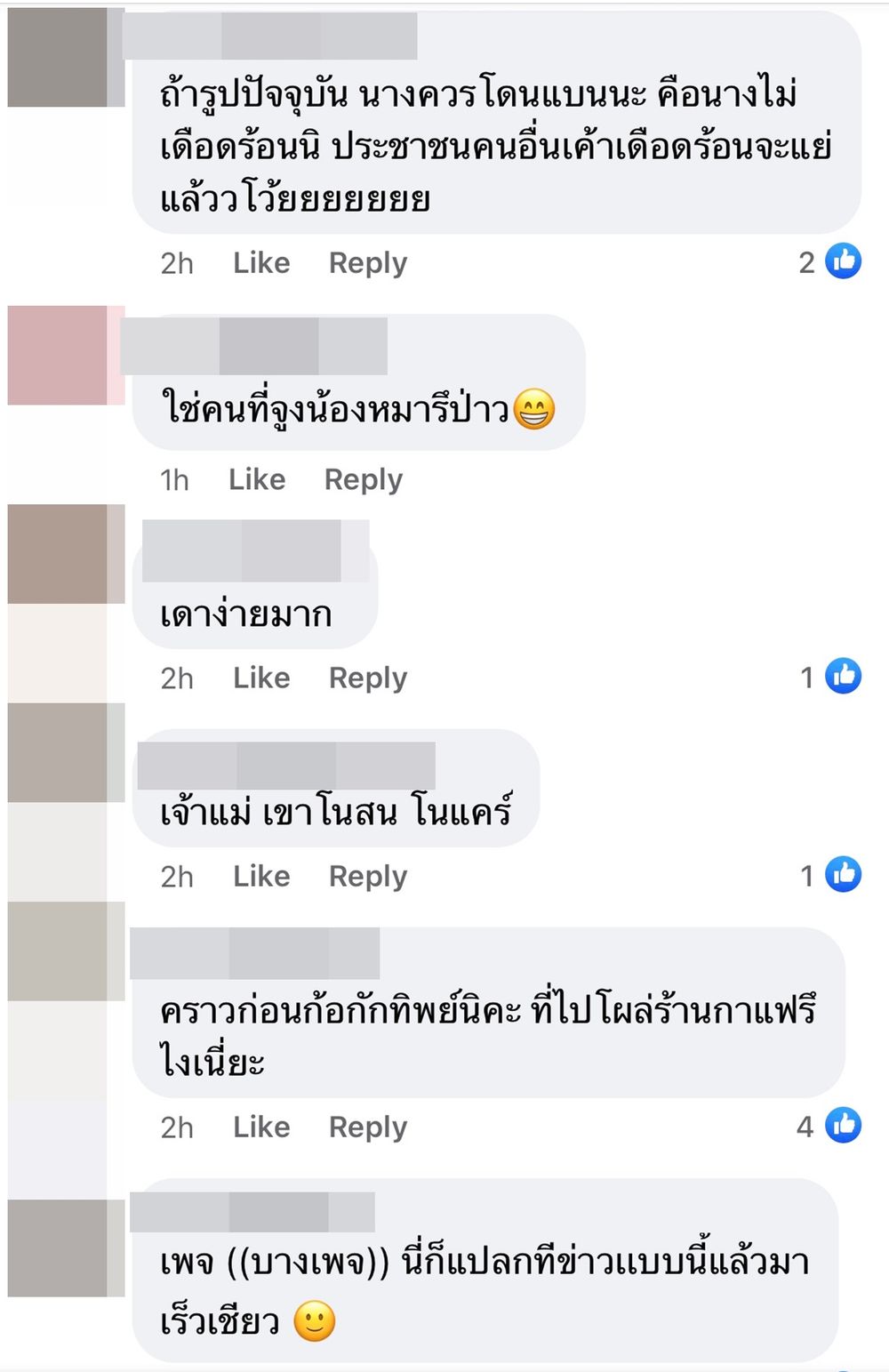The image size is (889, 1372).
Task: Like the เจ้าแม่ เขาโนสน โนแคร์ comment
Action: (261, 876)
